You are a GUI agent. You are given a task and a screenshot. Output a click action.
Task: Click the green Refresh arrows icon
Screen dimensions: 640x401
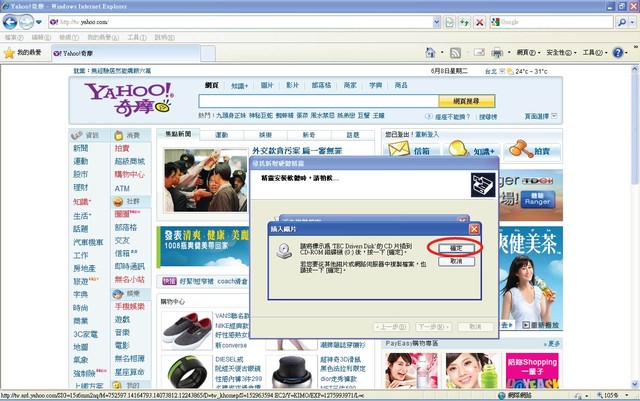[x=464, y=22]
